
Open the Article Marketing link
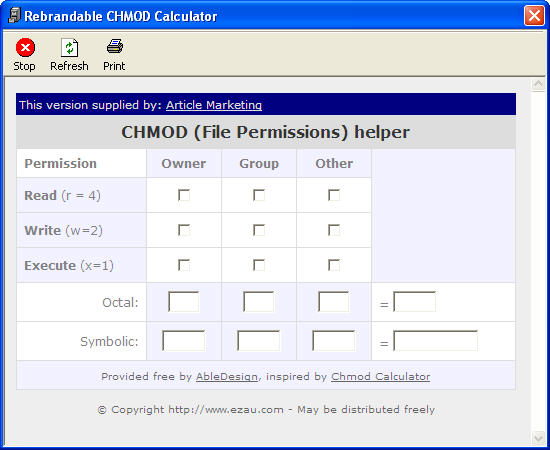pyautogui.click(x=214, y=105)
